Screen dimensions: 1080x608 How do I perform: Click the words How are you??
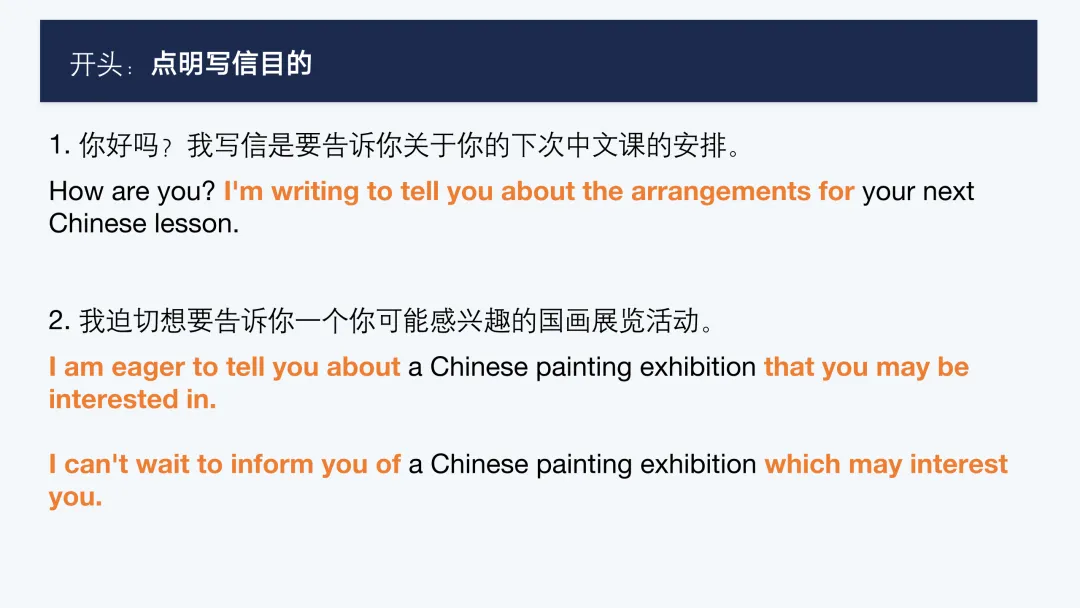(x=132, y=191)
